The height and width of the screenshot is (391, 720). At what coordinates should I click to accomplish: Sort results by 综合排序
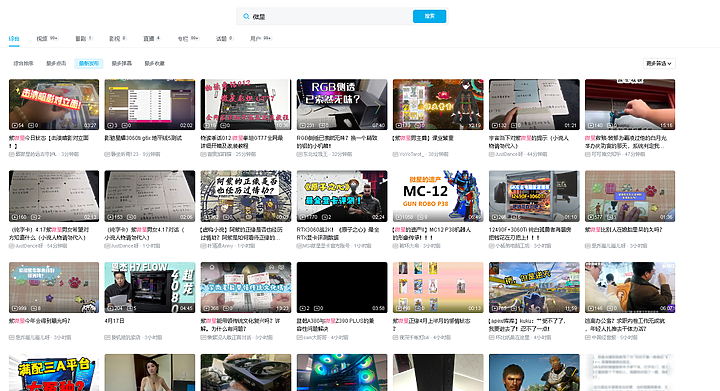23,63
